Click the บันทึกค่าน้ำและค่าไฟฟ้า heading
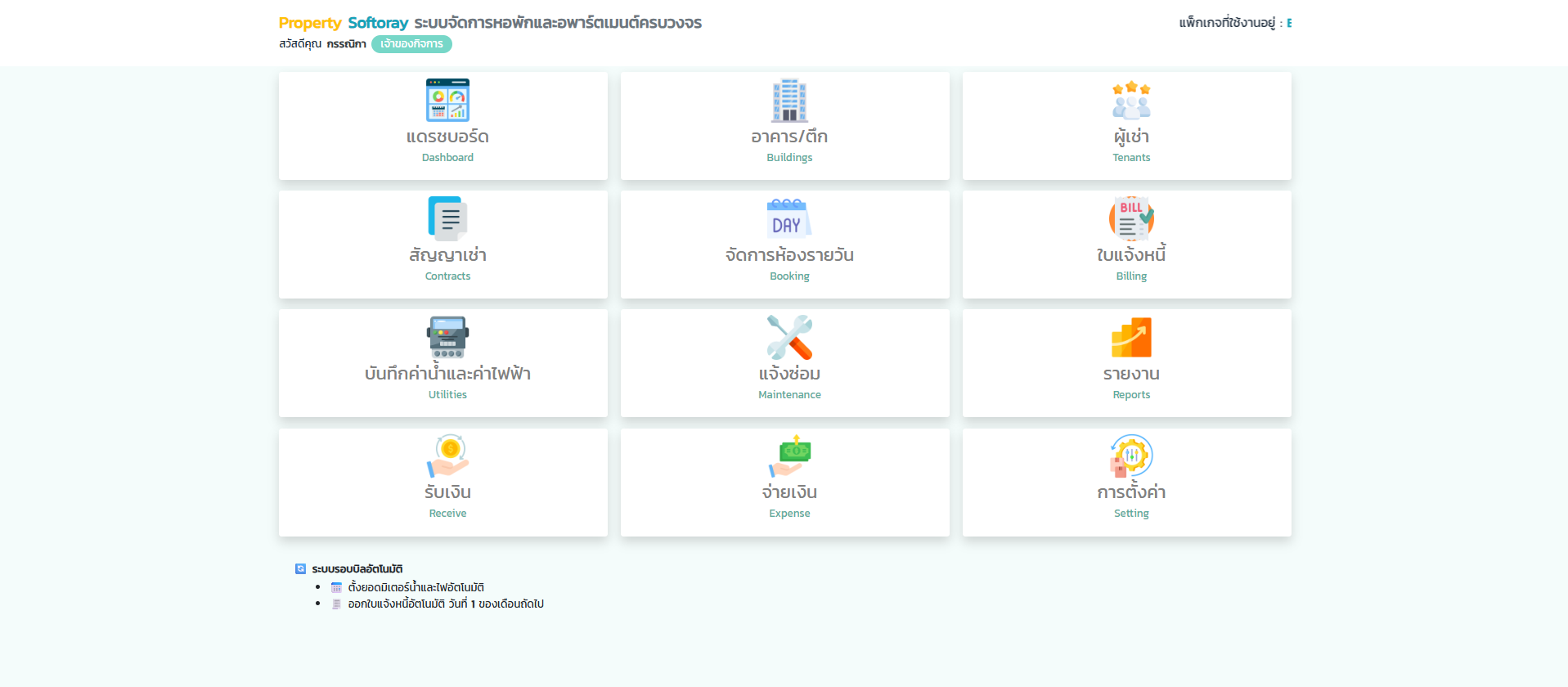The height and width of the screenshot is (687, 1568). pyautogui.click(x=447, y=373)
